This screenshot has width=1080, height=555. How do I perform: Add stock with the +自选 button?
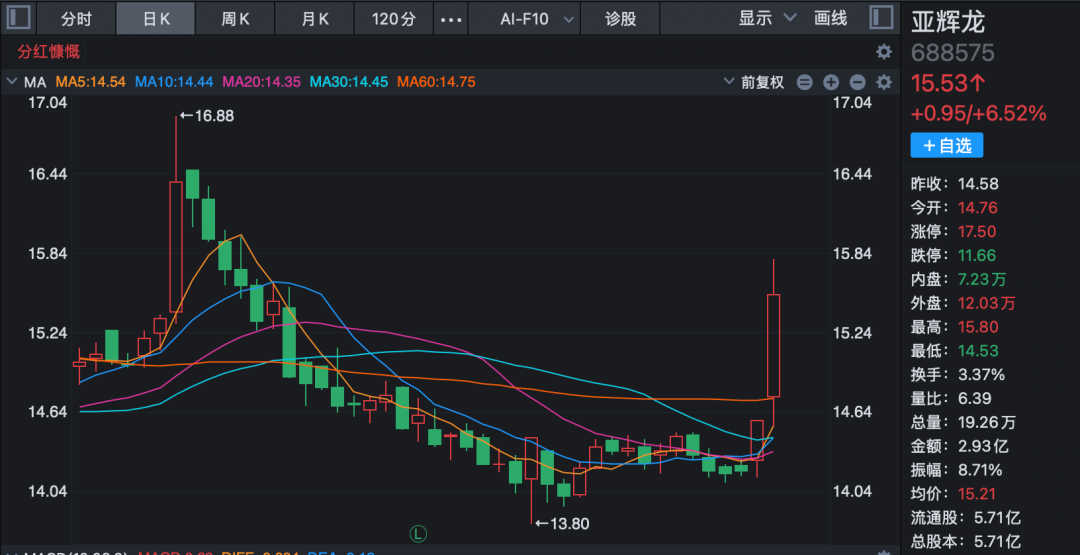(946, 146)
